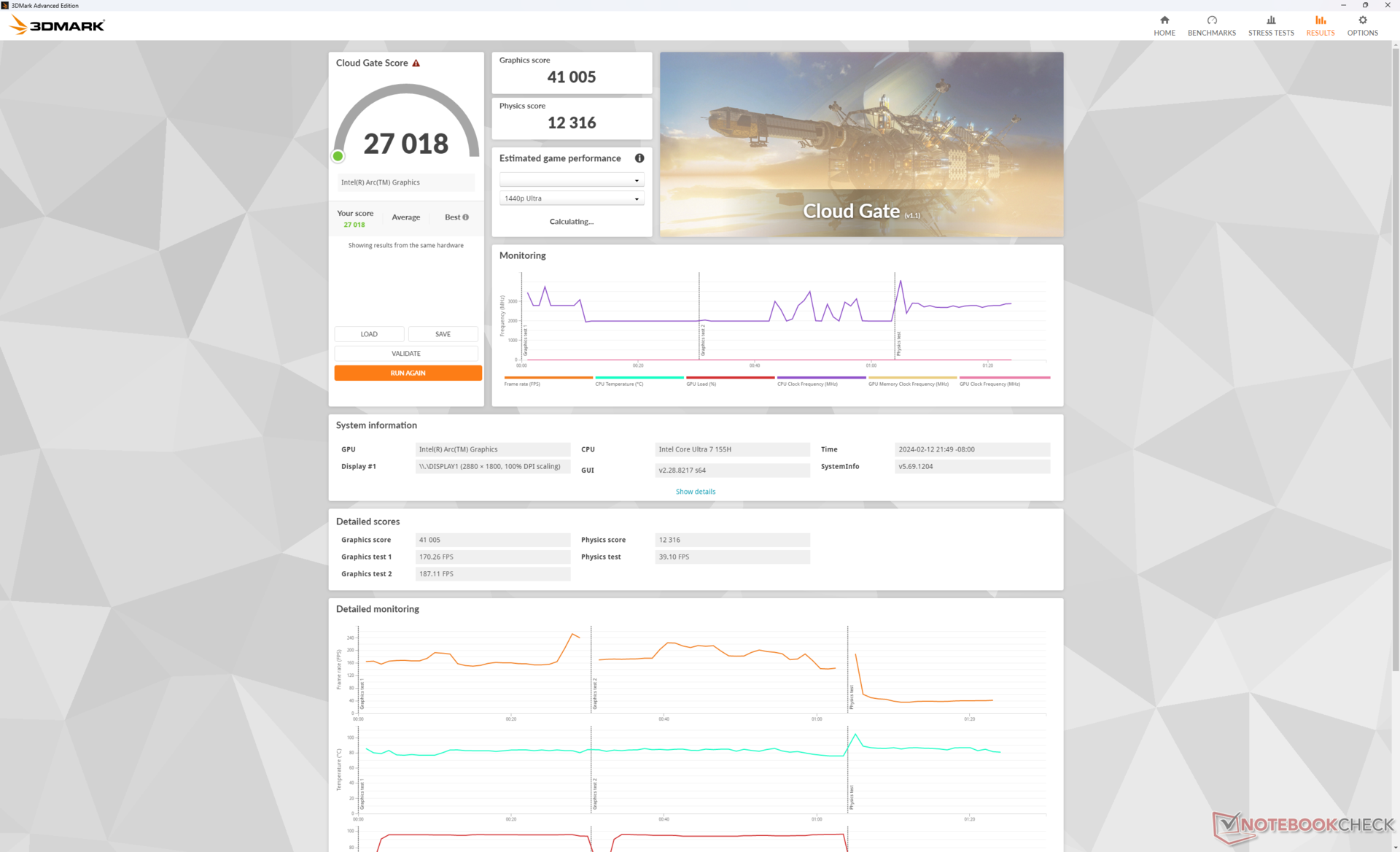Open the Home icon in navigation
This screenshot has width=1400, height=852.
tap(1164, 20)
